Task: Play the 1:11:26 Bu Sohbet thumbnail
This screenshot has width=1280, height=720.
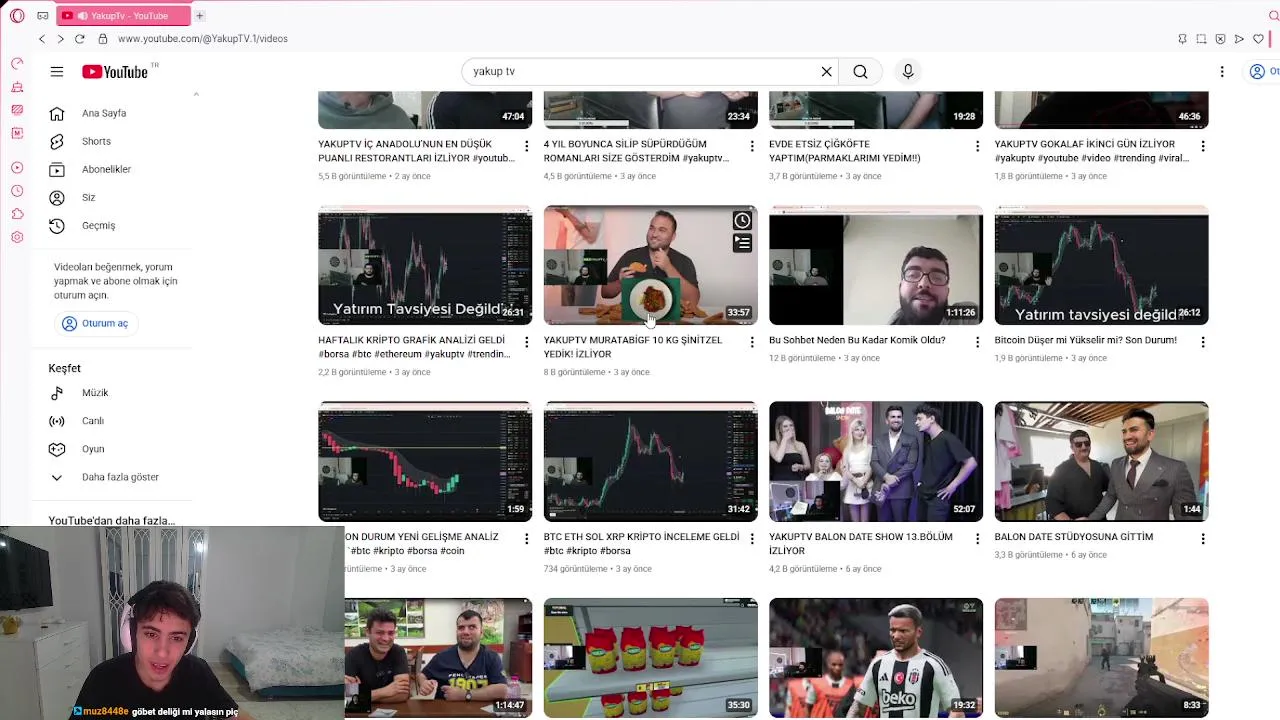Action: pyautogui.click(x=876, y=266)
